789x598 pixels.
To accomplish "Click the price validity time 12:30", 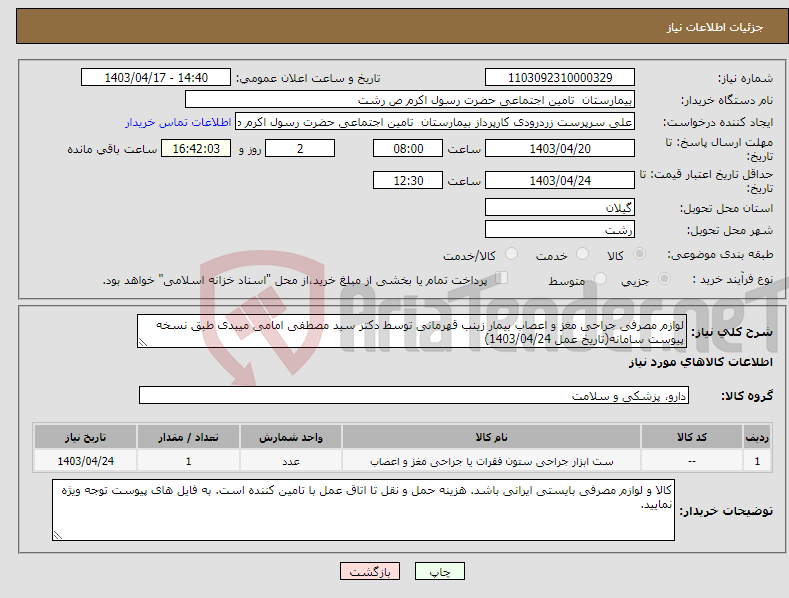I will click(x=408, y=180).
